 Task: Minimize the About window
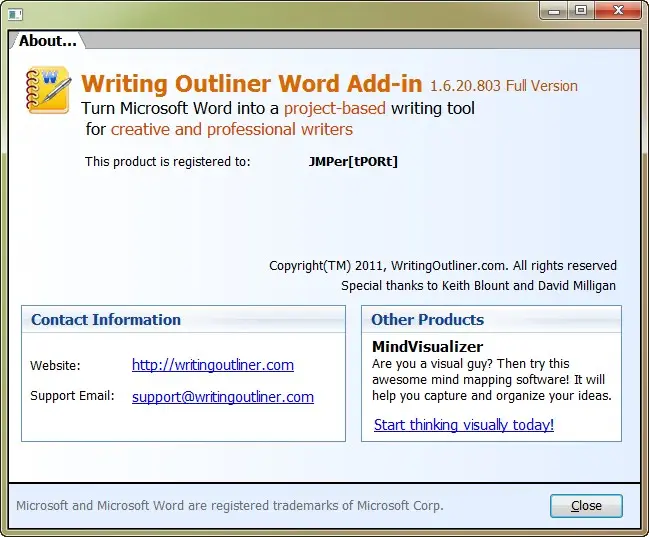[x=554, y=11]
